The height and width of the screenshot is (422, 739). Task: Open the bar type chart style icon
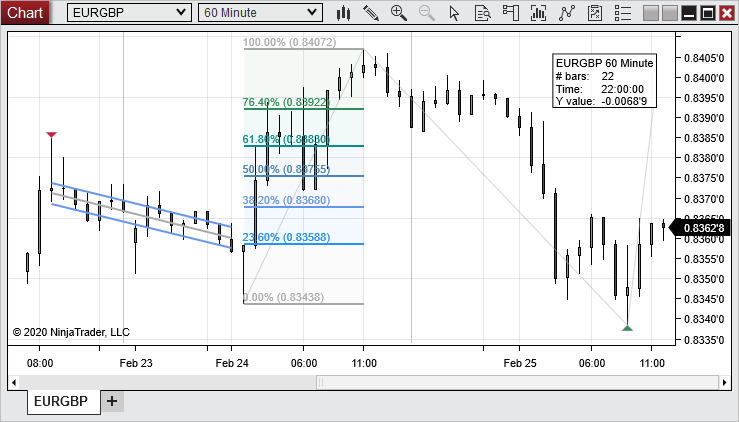pyautogui.click(x=344, y=13)
